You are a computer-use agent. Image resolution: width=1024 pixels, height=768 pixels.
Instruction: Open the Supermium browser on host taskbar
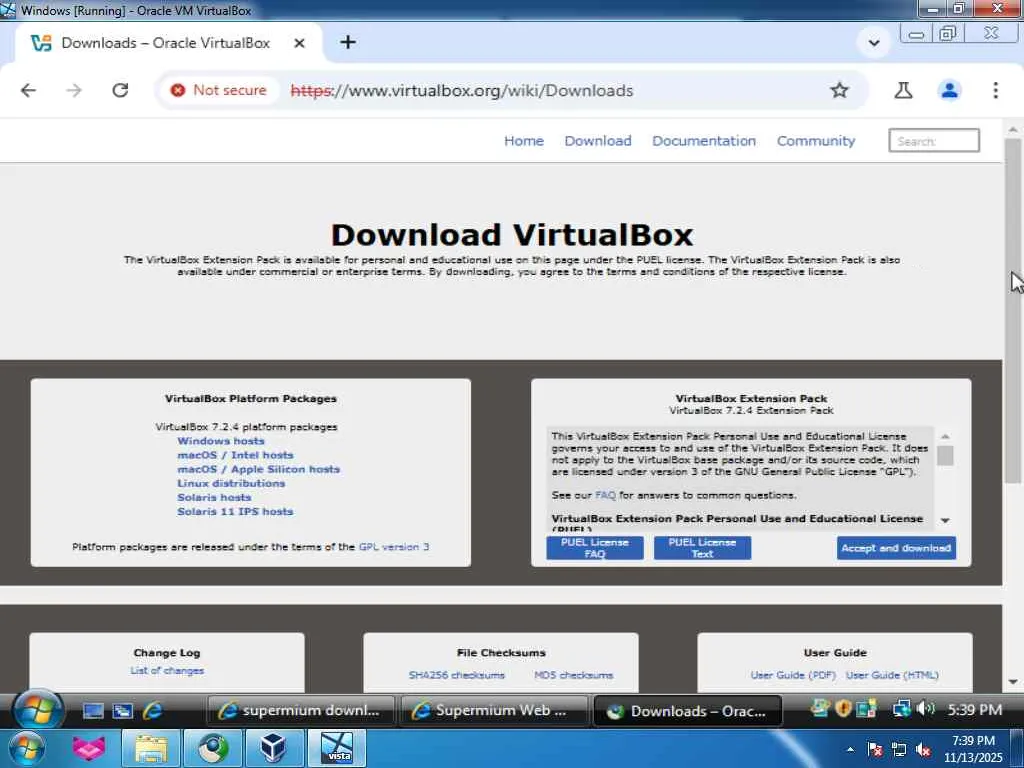pos(213,748)
